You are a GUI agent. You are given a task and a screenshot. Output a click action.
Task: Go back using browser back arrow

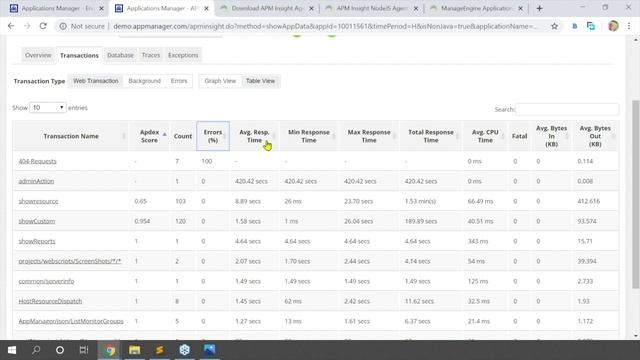(x=11, y=26)
